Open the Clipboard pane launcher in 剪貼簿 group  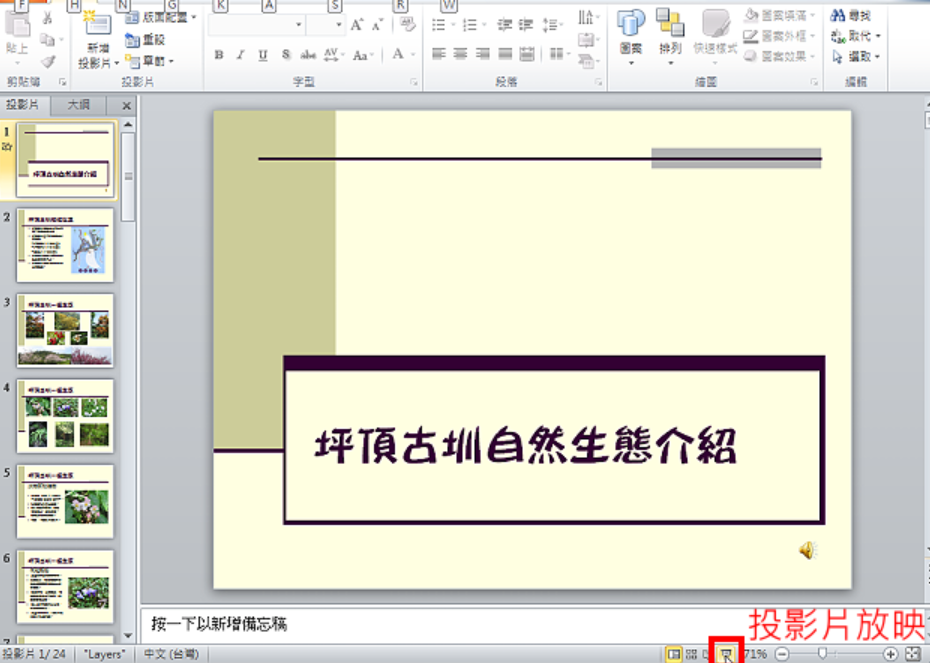(62, 82)
